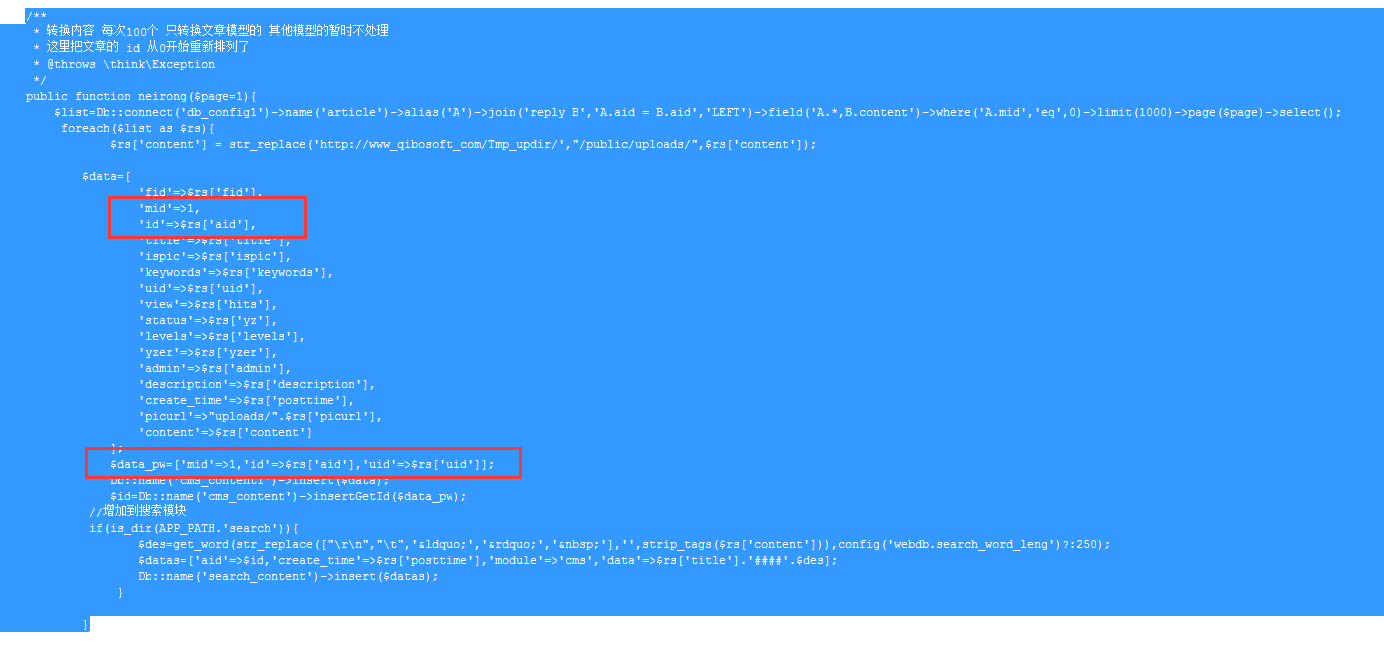Viewport: 1384px width, 648px height.
Task: Click the 'id'=>$rs['aid'] line inside $data array
Action: pyautogui.click(x=197, y=224)
